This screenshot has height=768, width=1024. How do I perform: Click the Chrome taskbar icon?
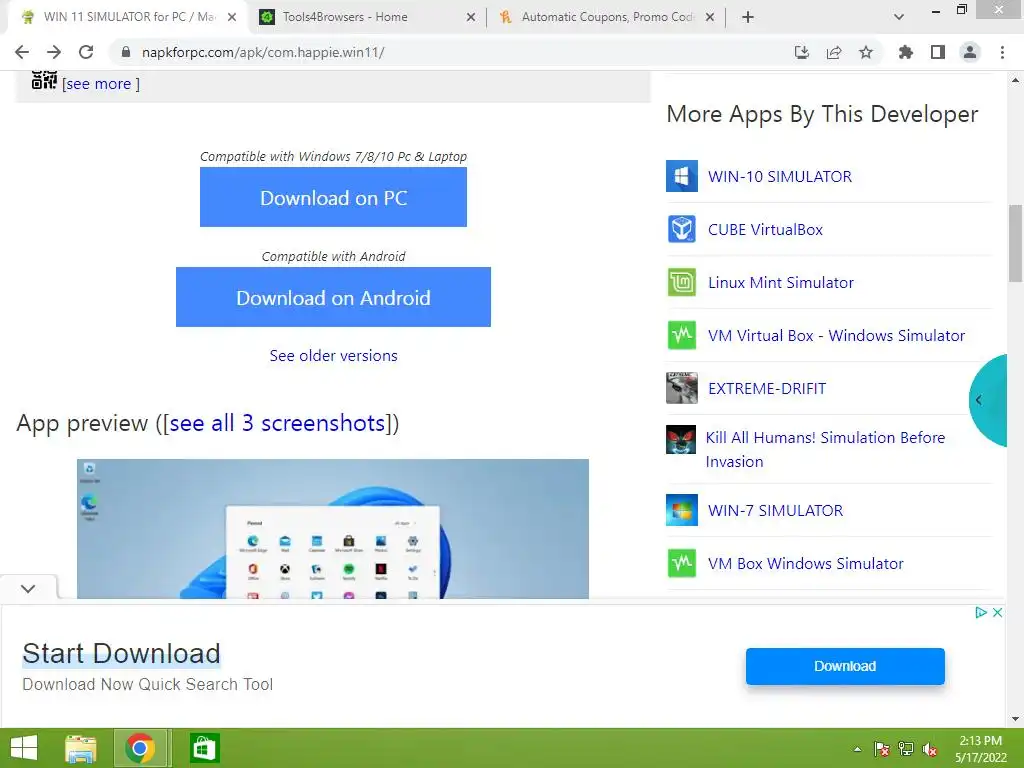(x=140, y=748)
